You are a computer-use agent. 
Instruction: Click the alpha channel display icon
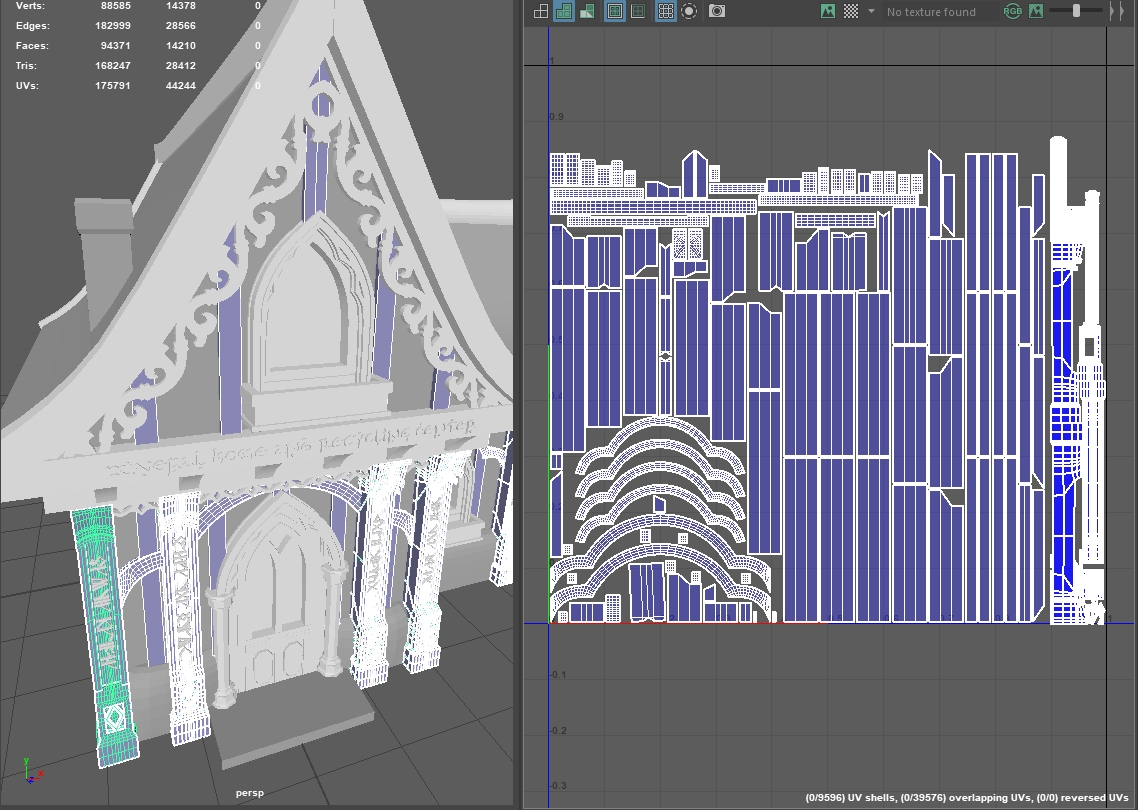(x=1036, y=12)
